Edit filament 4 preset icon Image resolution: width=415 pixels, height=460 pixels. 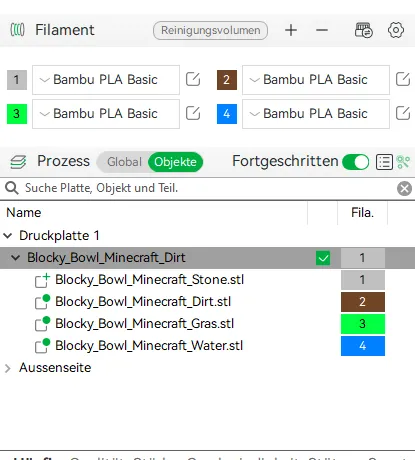click(x=403, y=113)
